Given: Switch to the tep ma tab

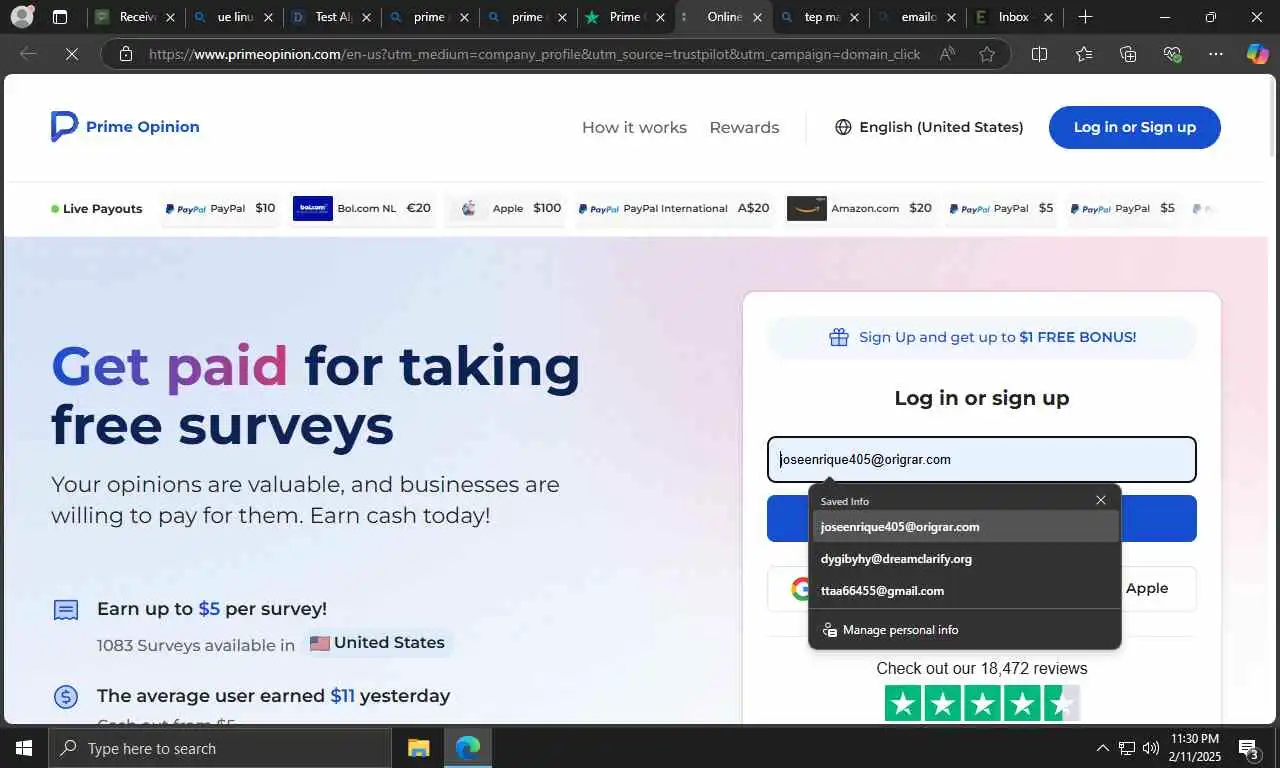Looking at the screenshot, I should tap(820, 17).
